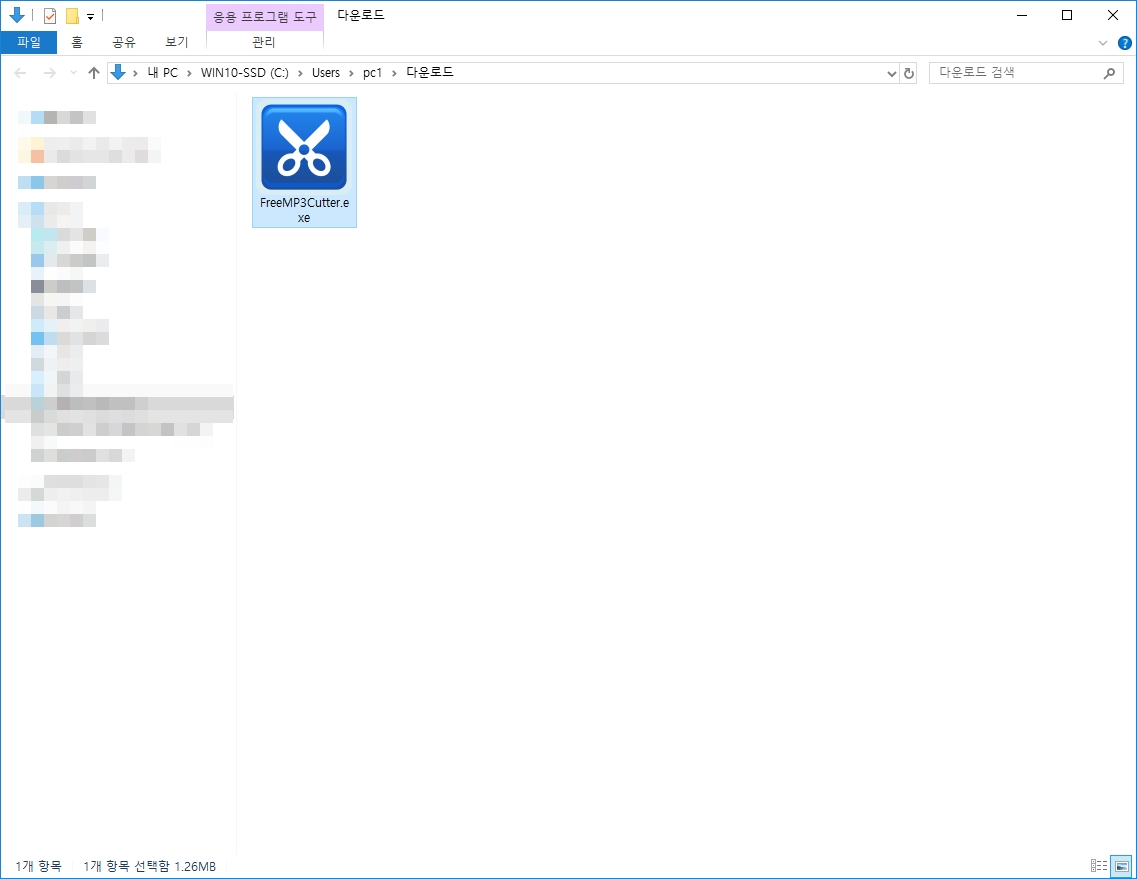Expand the chevron after 내 PC breadcrumb
Image resolution: width=1137 pixels, height=879 pixels.
pyautogui.click(x=189, y=73)
